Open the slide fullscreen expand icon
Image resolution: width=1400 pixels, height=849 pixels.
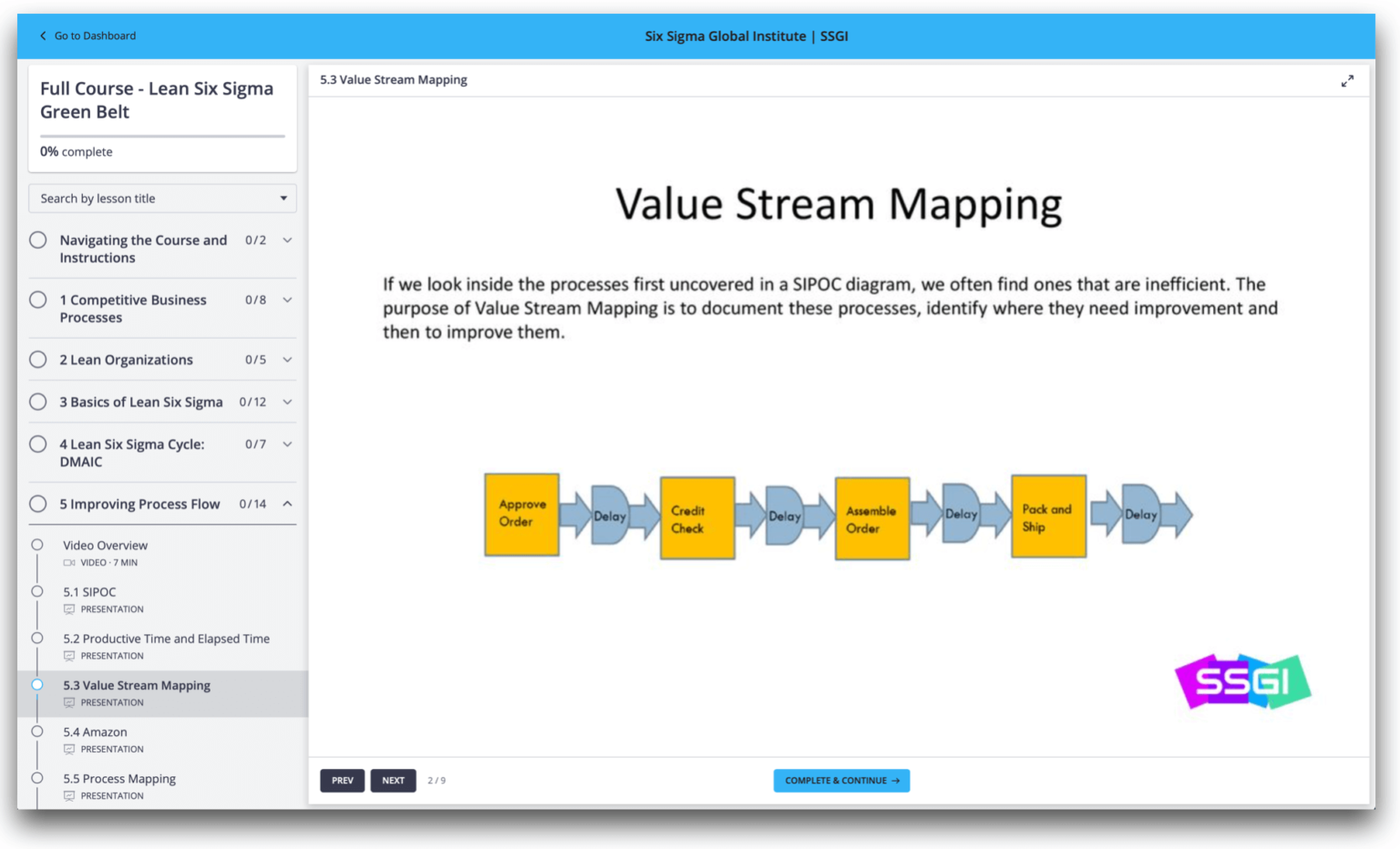[x=1348, y=80]
